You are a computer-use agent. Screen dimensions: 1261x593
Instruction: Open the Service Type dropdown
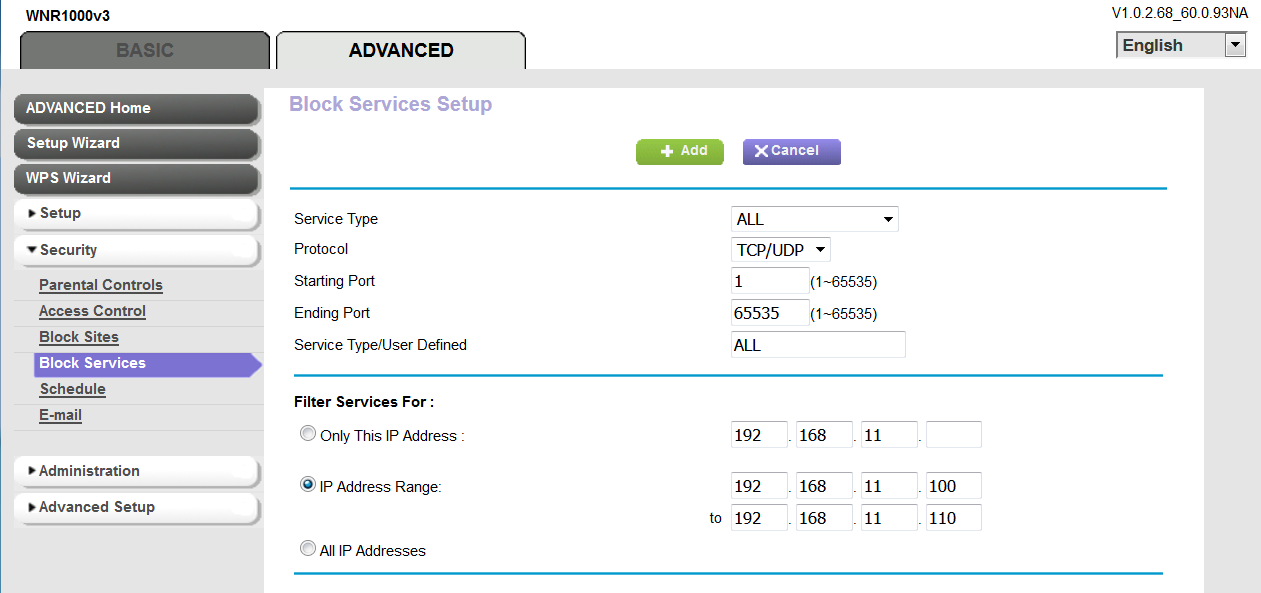(814, 219)
